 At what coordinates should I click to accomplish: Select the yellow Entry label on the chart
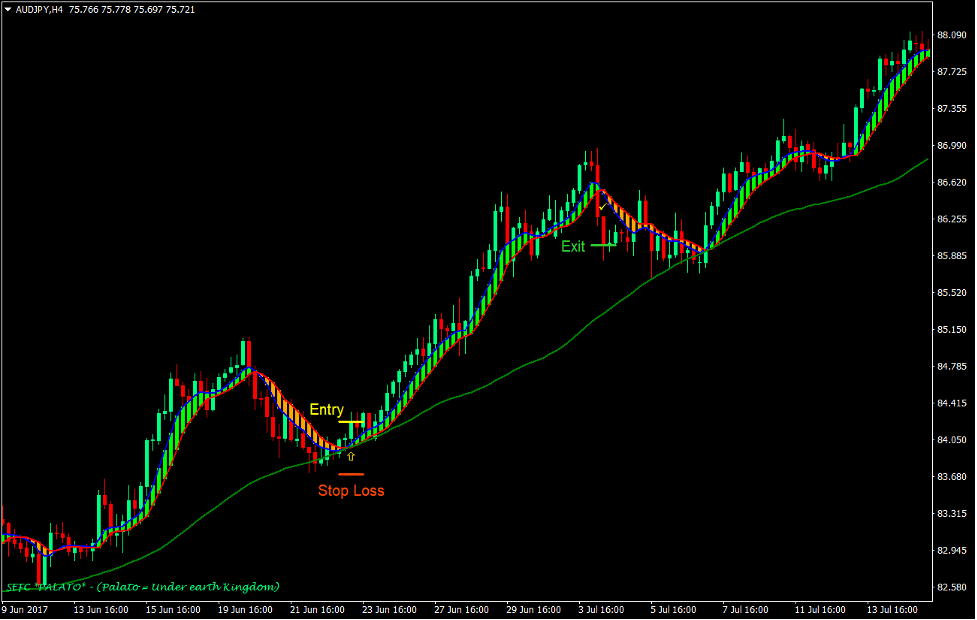[327, 409]
